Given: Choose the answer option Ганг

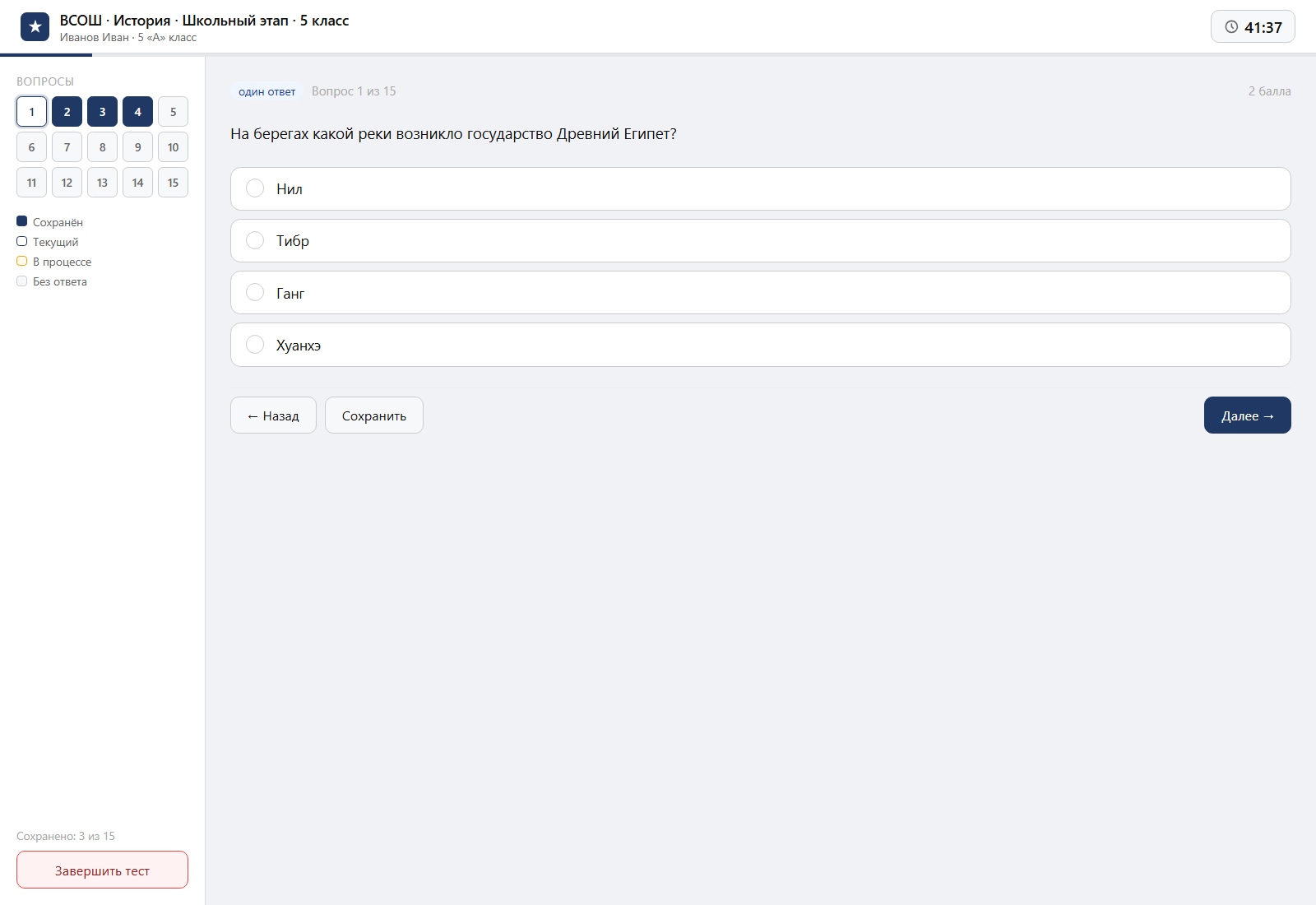Looking at the screenshot, I should pyautogui.click(x=760, y=293).
